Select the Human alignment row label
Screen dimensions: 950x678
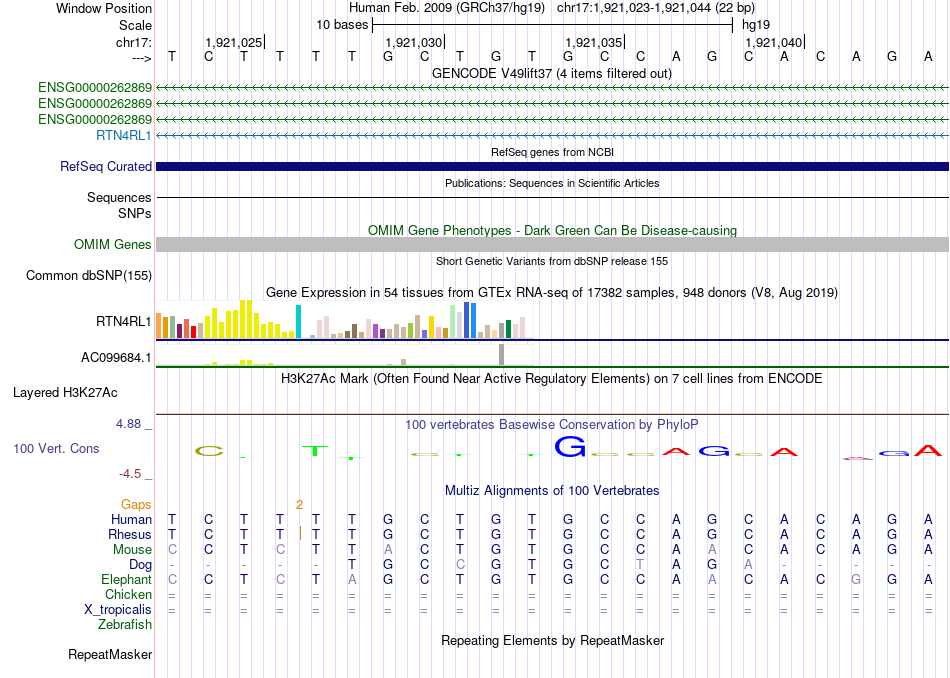[x=131, y=519]
